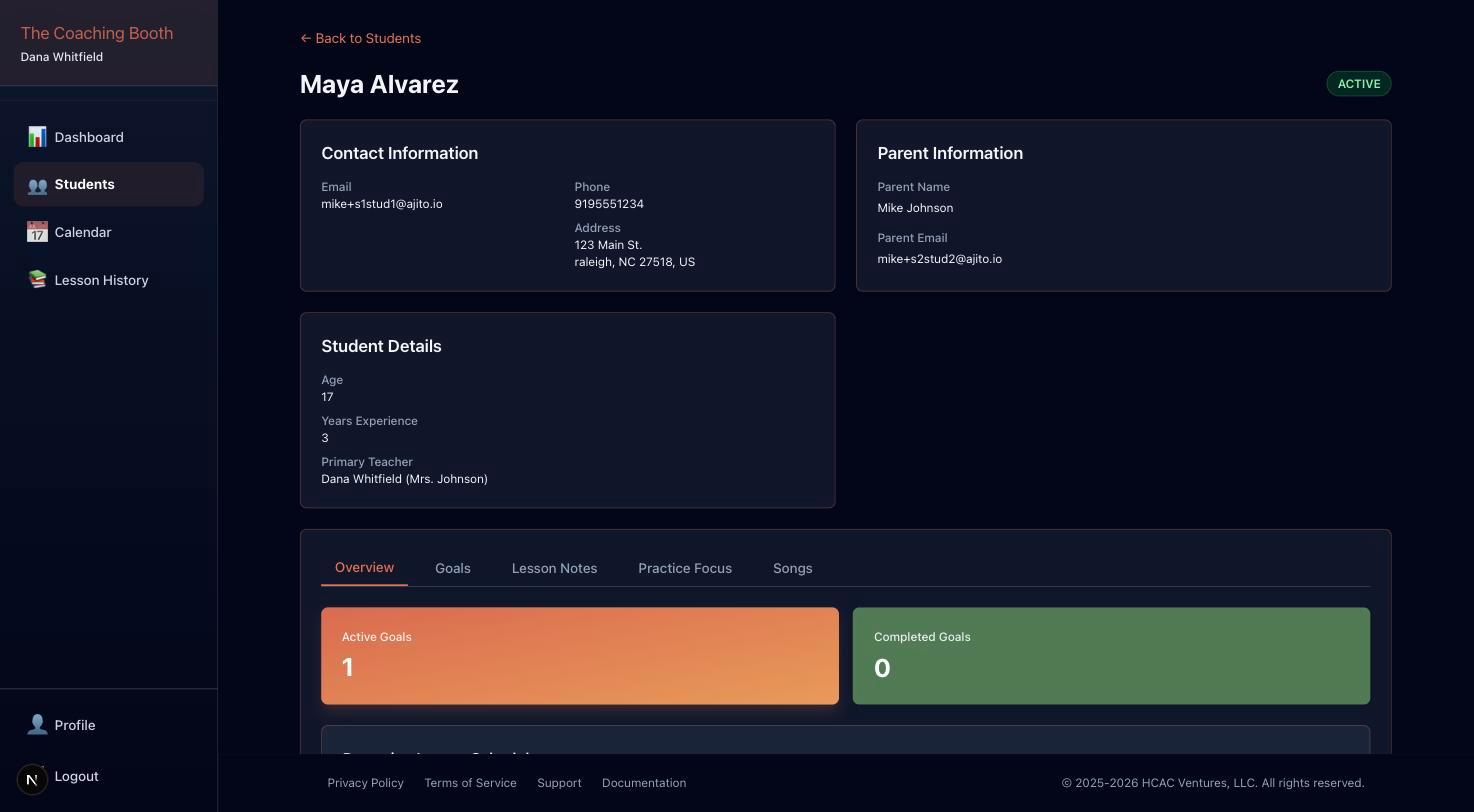Viewport: 1474px width, 812px height.
Task: Click the copyright HCAC Ventures text
Action: click(x=1213, y=783)
